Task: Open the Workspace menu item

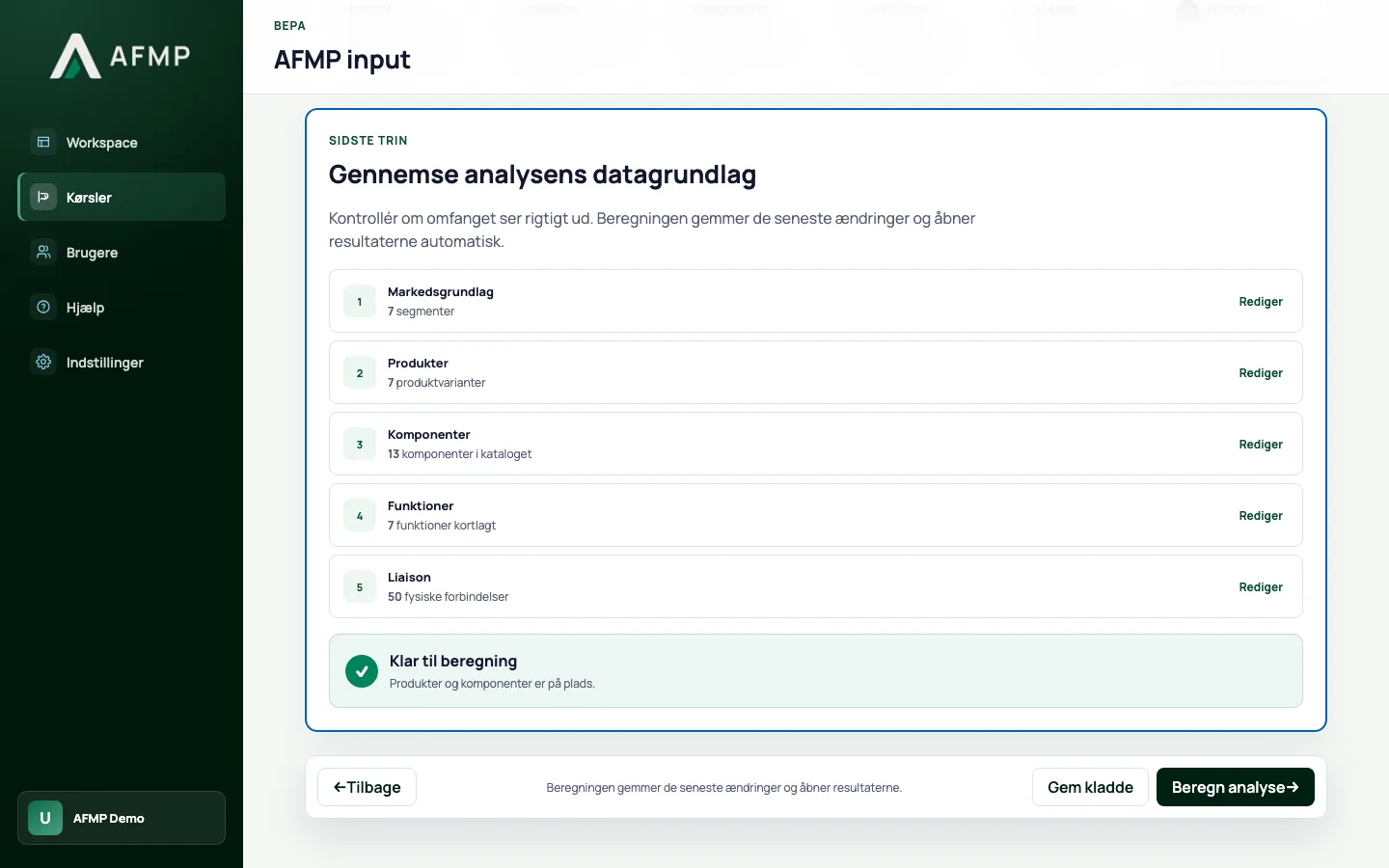Action: coord(122,142)
